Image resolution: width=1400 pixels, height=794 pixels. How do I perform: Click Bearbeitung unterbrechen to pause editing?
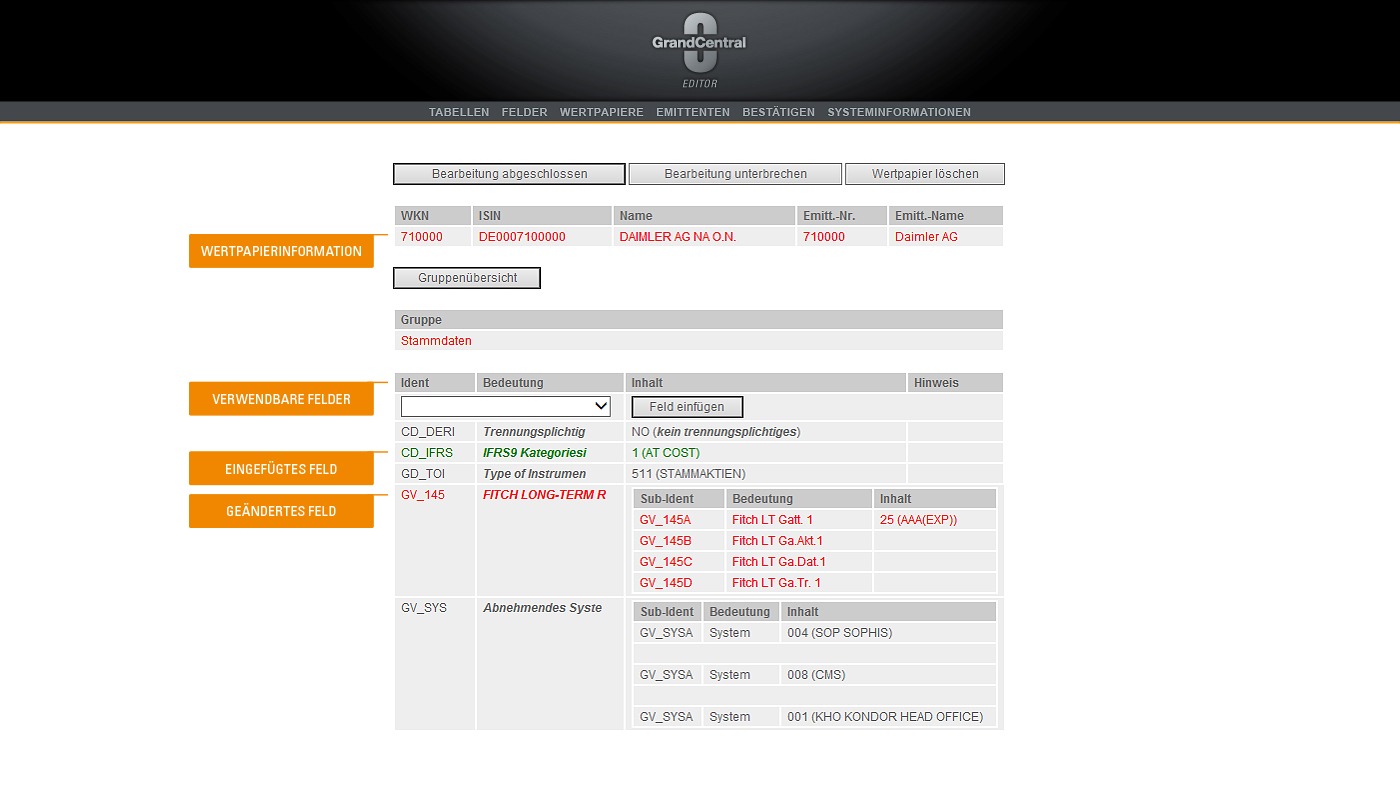pyautogui.click(x=735, y=174)
